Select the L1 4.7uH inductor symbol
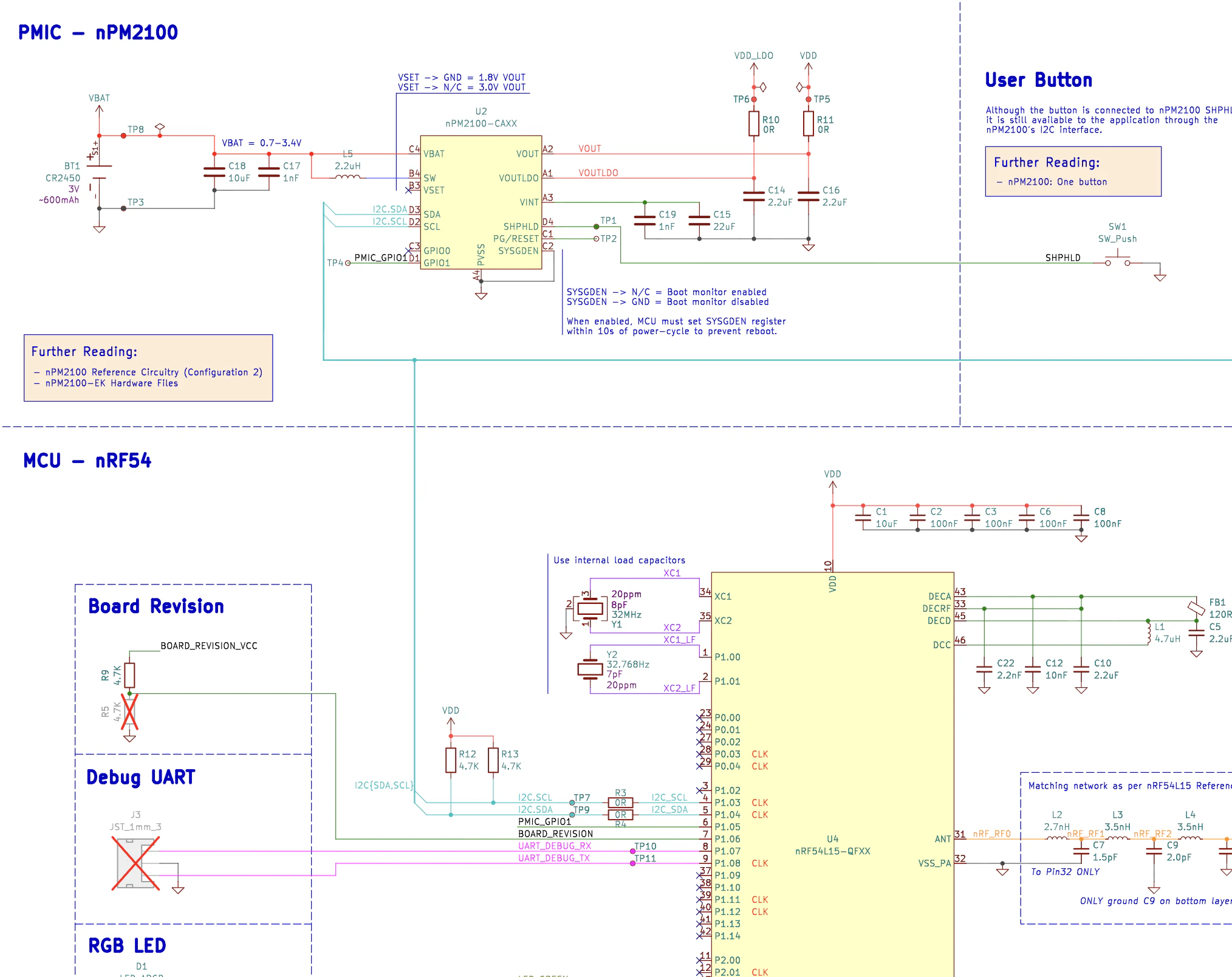The height and width of the screenshot is (977, 1232). (1148, 632)
